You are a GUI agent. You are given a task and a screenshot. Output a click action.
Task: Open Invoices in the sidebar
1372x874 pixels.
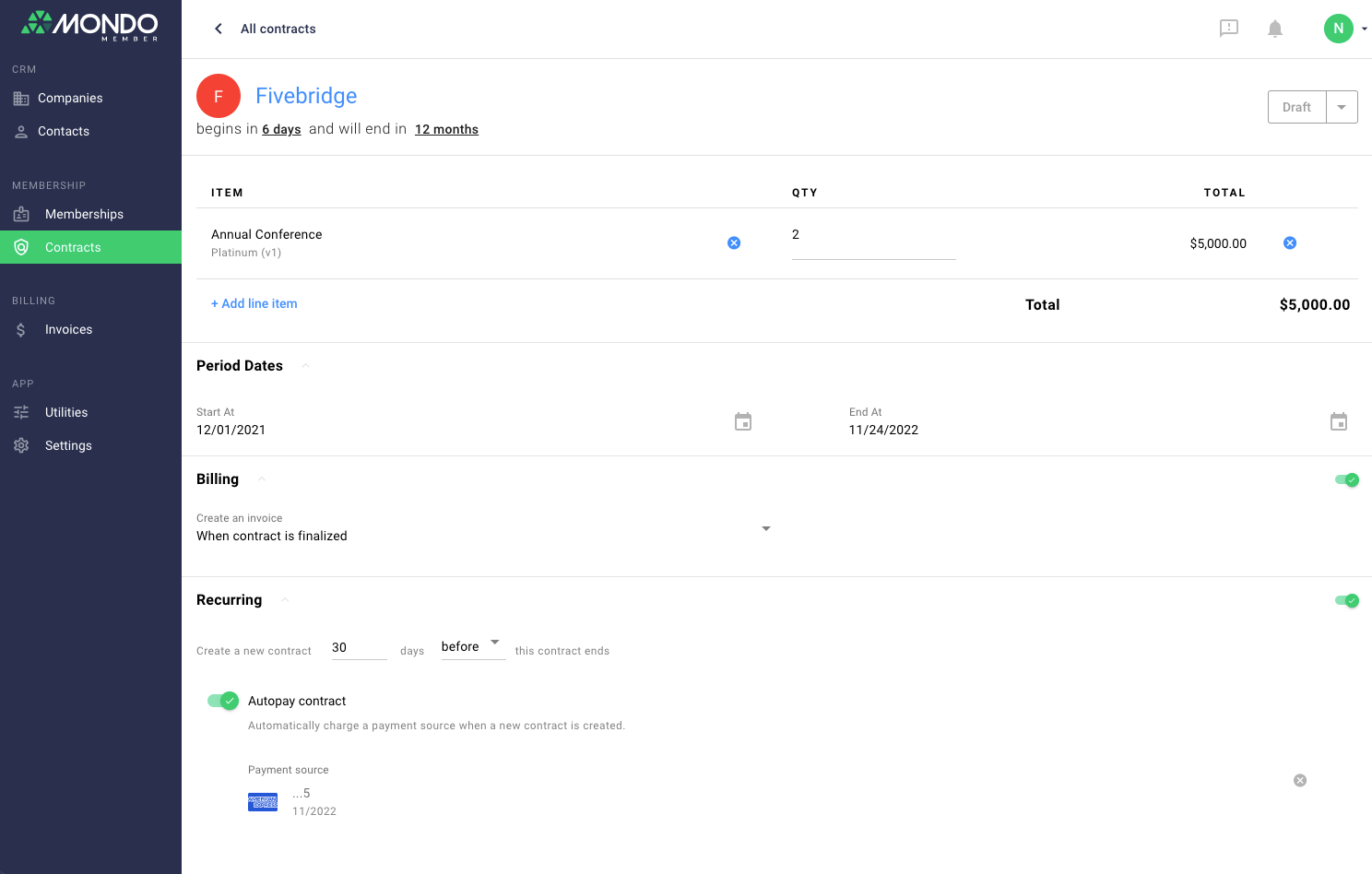pos(68,329)
